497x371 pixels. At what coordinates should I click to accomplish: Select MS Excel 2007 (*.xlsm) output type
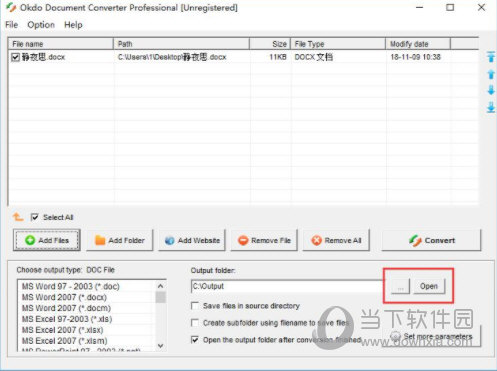(x=65, y=341)
